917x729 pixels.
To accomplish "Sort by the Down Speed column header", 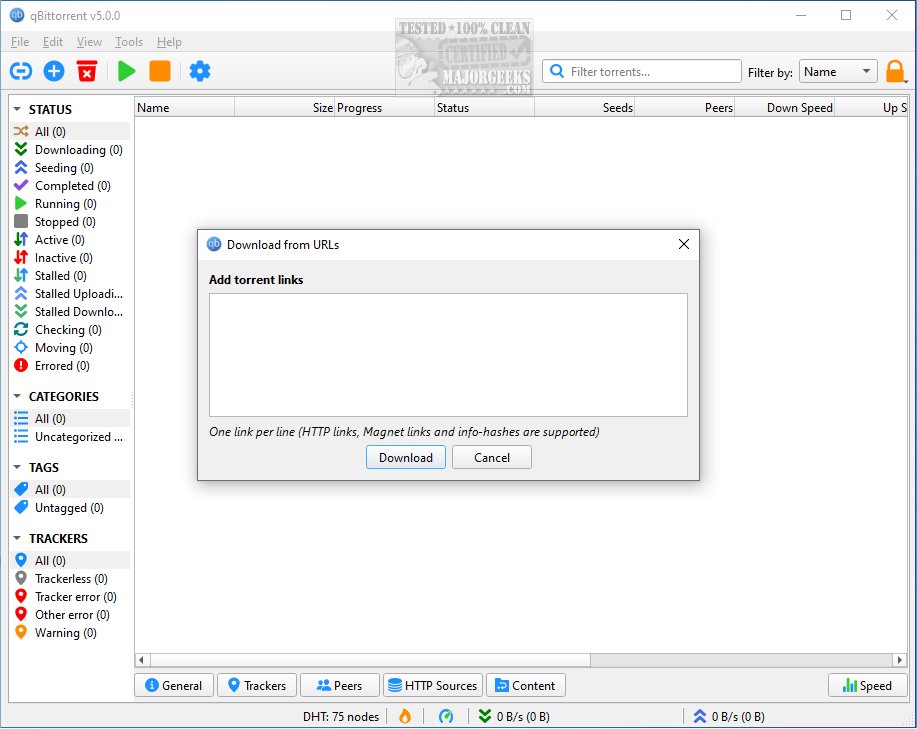I will click(784, 108).
